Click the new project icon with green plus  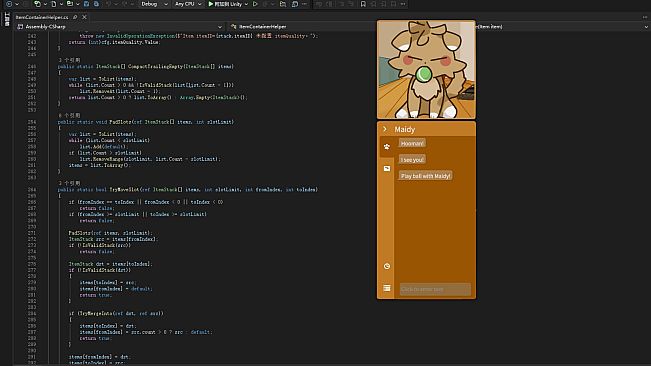pyautogui.click(x=37, y=4)
